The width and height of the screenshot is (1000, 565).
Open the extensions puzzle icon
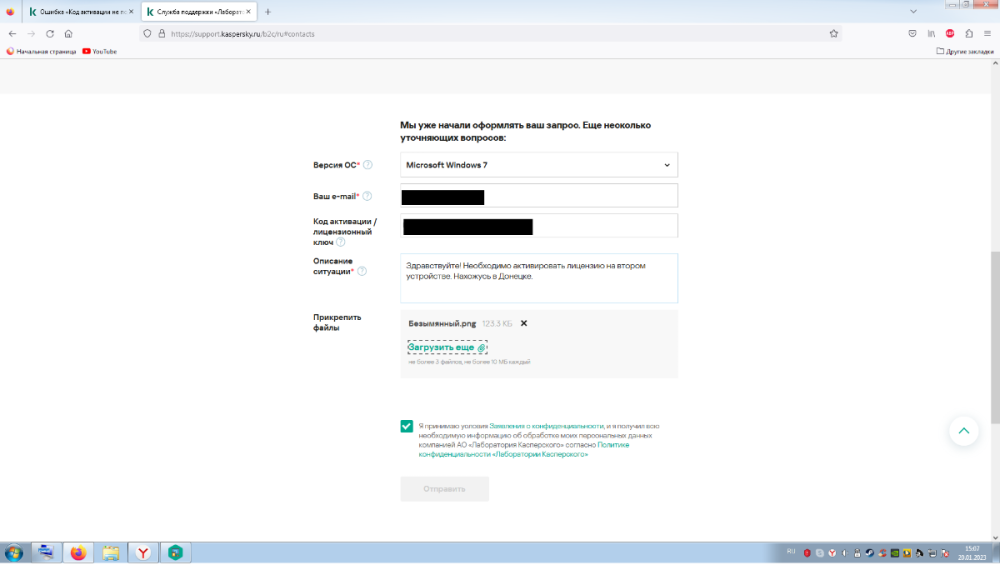coord(969,34)
